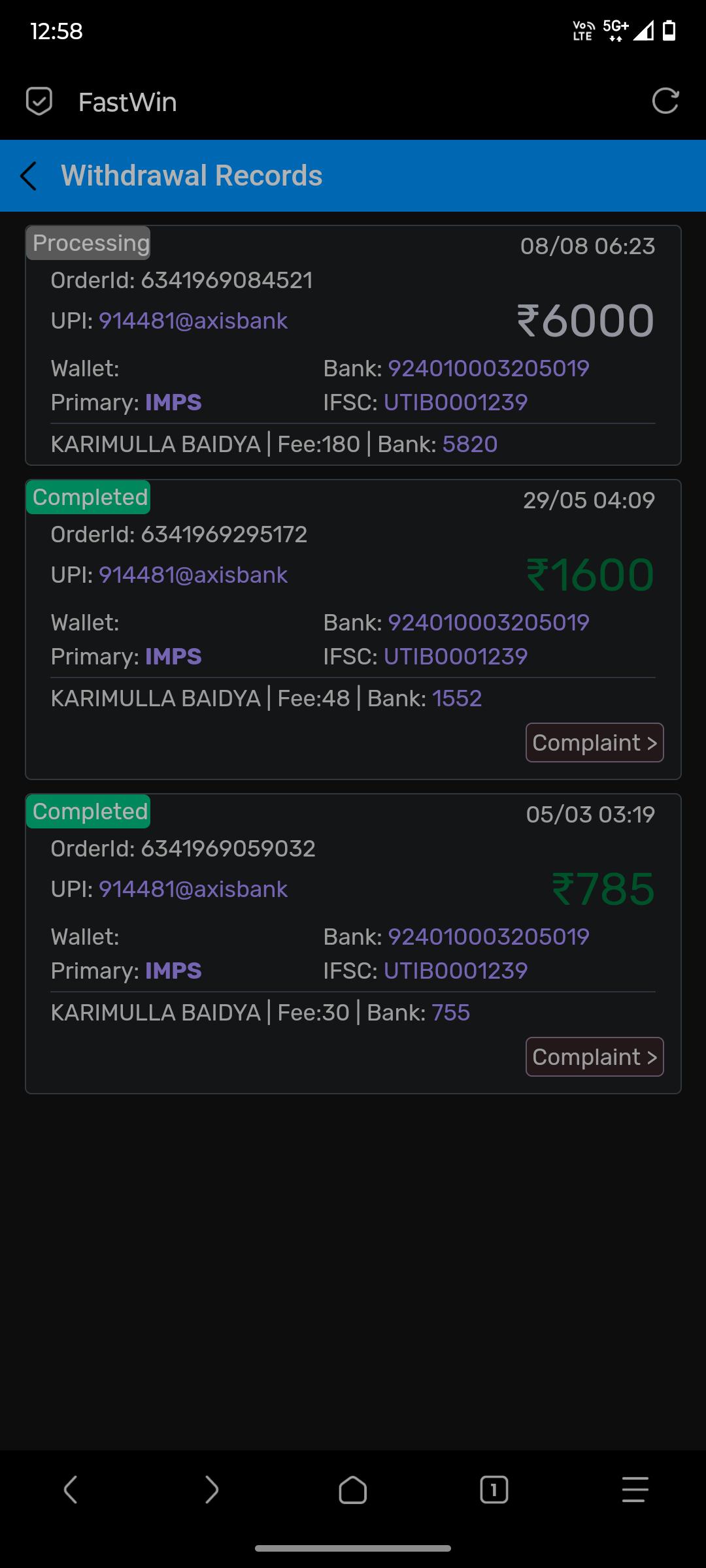Tap the ₹6000 withdrawal amount
Image resolution: width=706 pixels, height=1568 pixels.
point(586,321)
